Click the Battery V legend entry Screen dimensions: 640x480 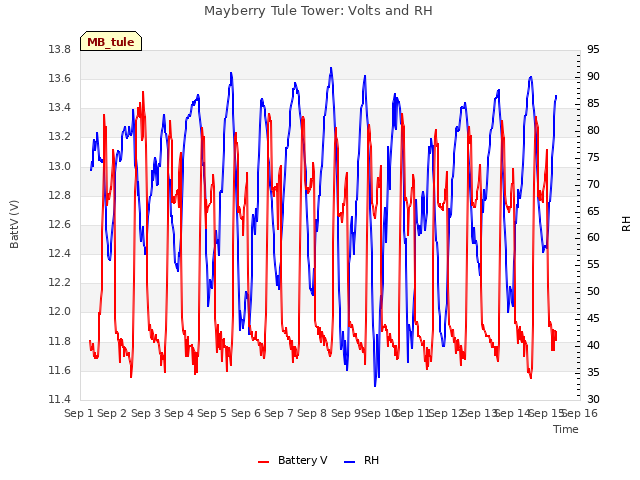tap(293, 460)
